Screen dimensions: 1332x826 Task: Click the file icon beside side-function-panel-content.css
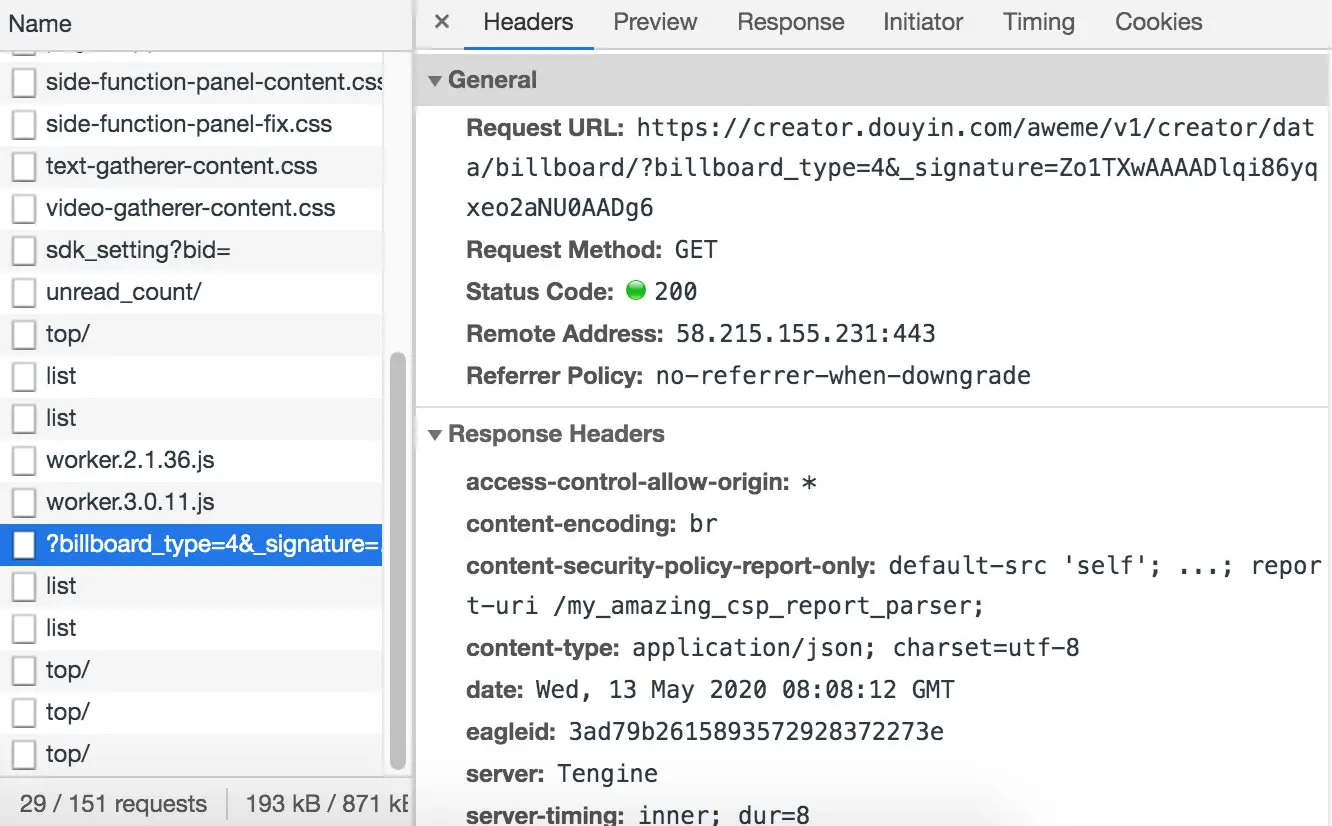coord(23,83)
